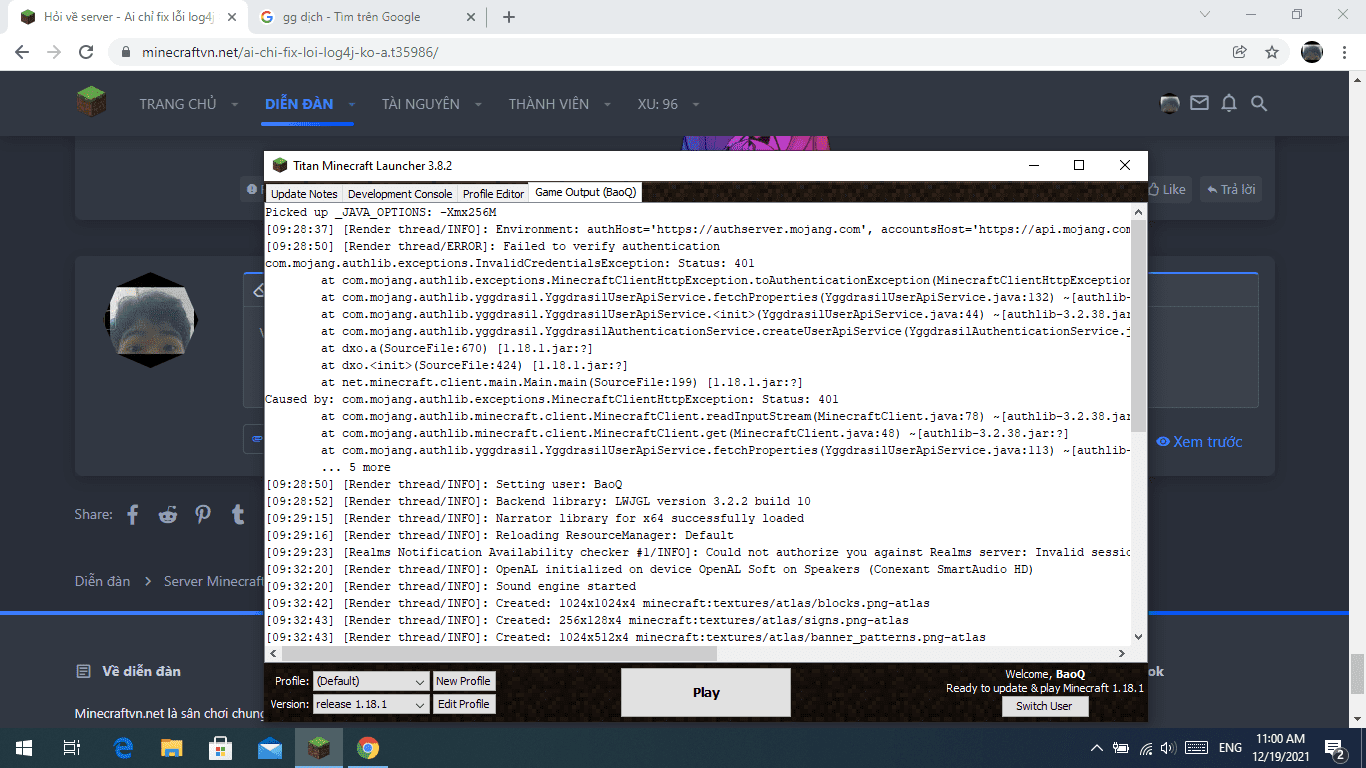Click the Like button on the post
Screen dimensions: 1366x768
click(x=1166, y=189)
